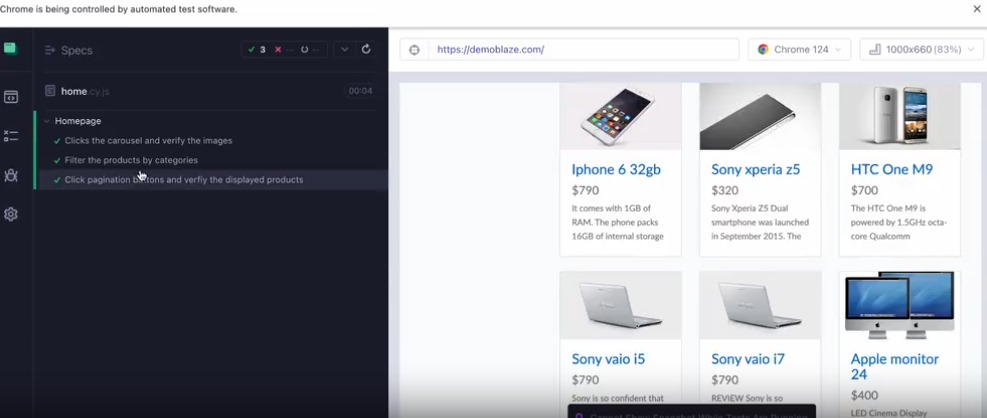Click the home.cy.js file document icon
987x418 pixels.
50,91
